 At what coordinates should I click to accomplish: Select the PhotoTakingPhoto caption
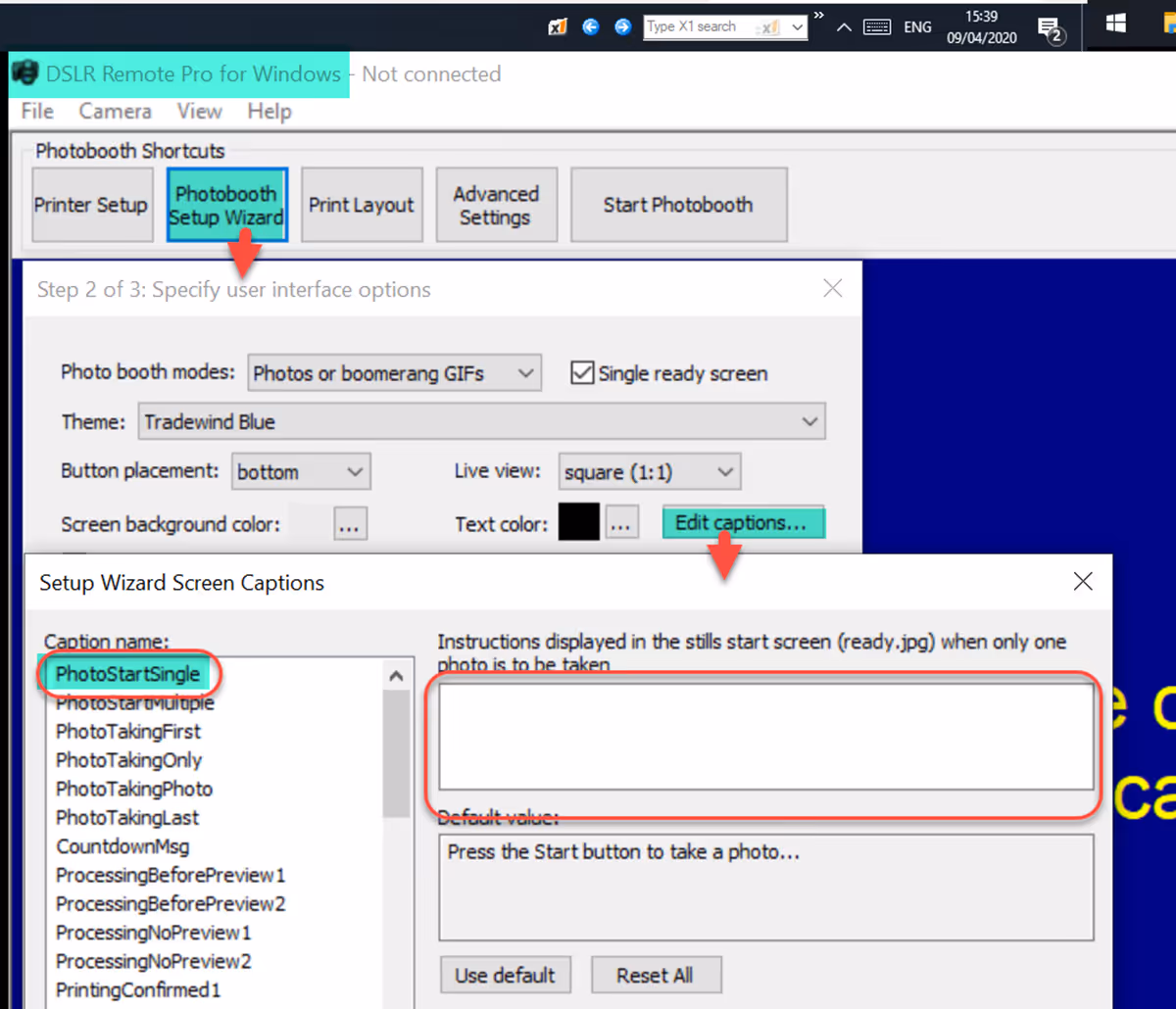(134, 789)
